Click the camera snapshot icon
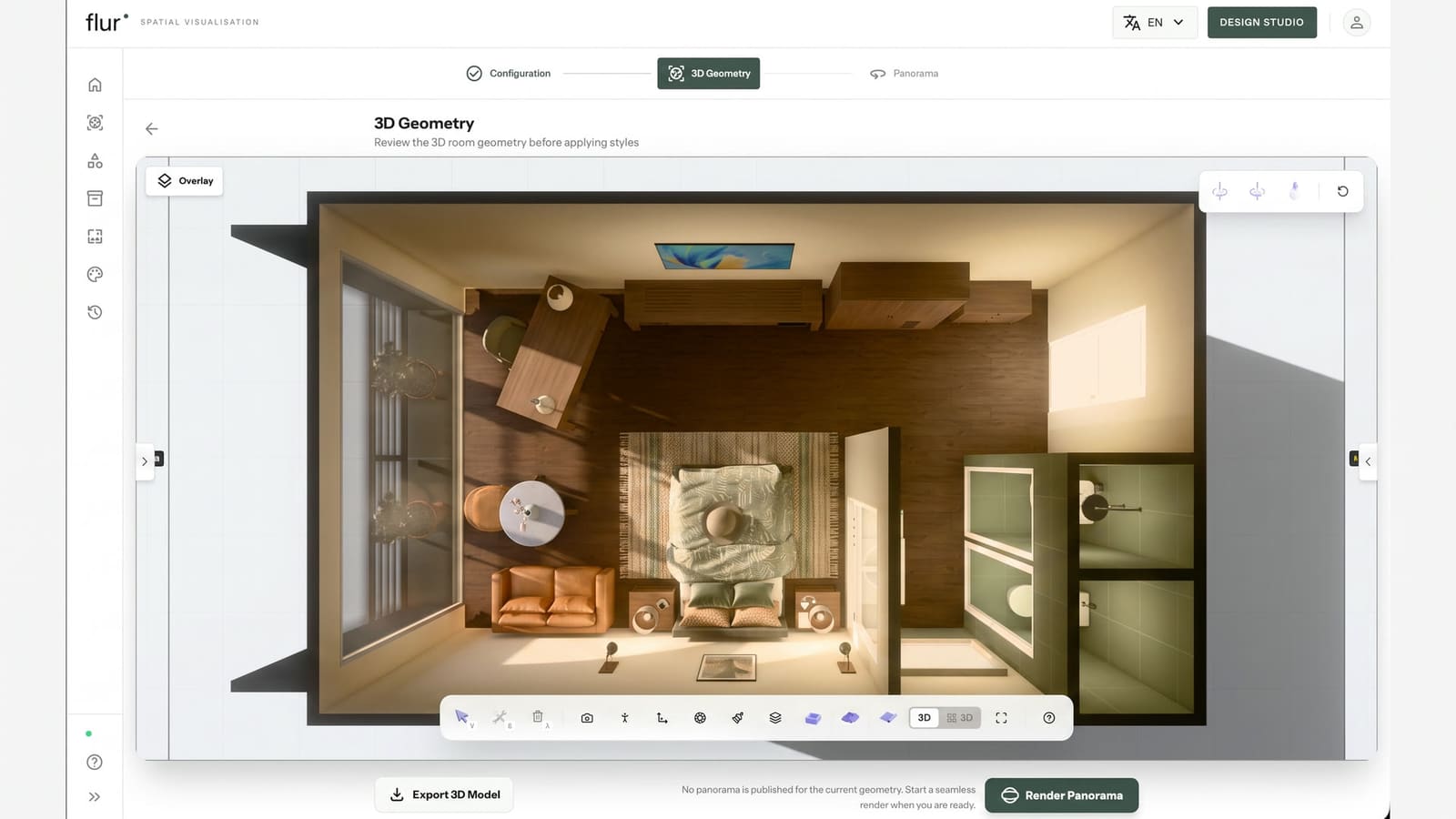 (587, 718)
